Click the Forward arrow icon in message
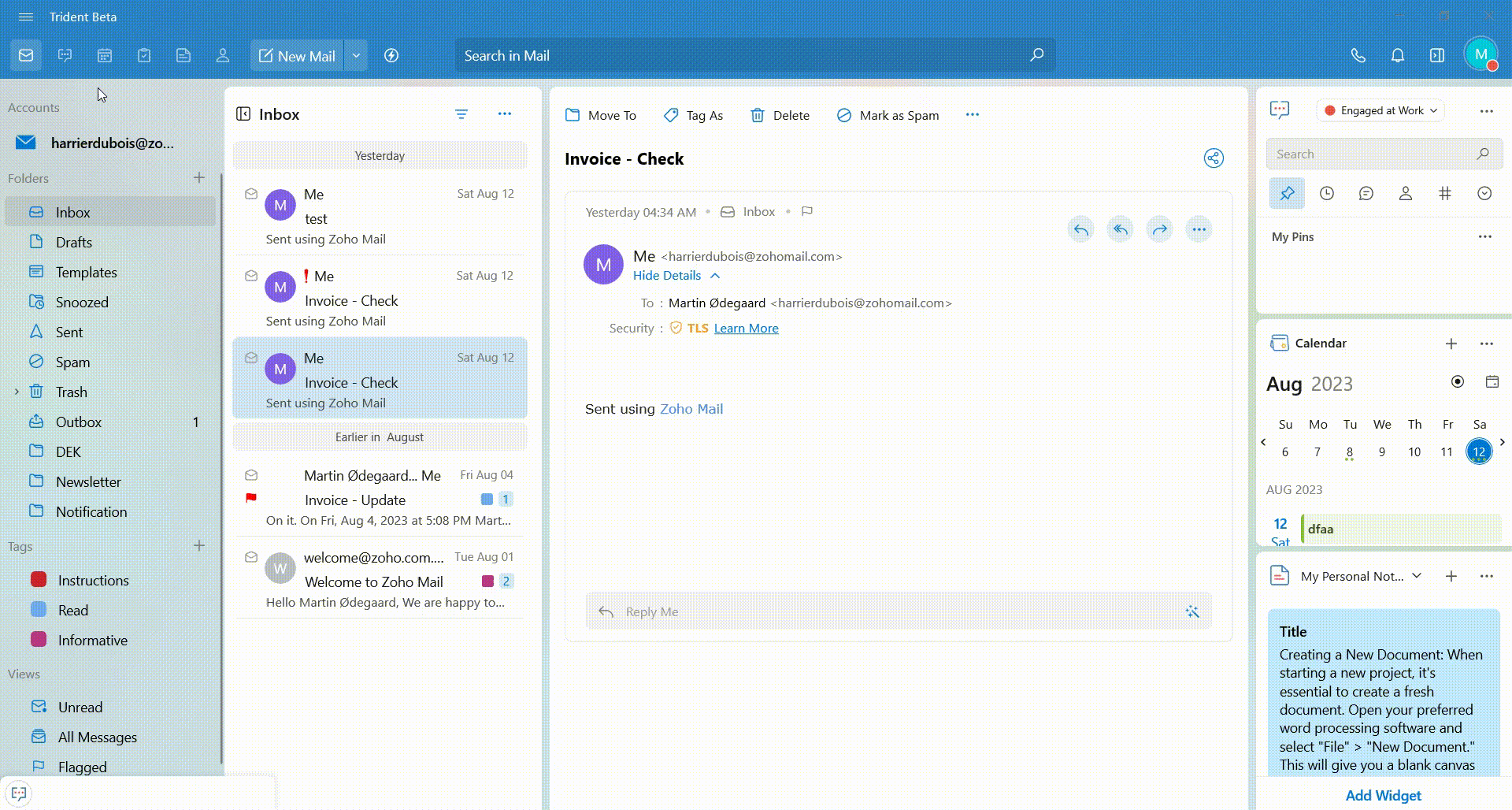Viewport: 1512px width, 810px height. tap(1159, 230)
